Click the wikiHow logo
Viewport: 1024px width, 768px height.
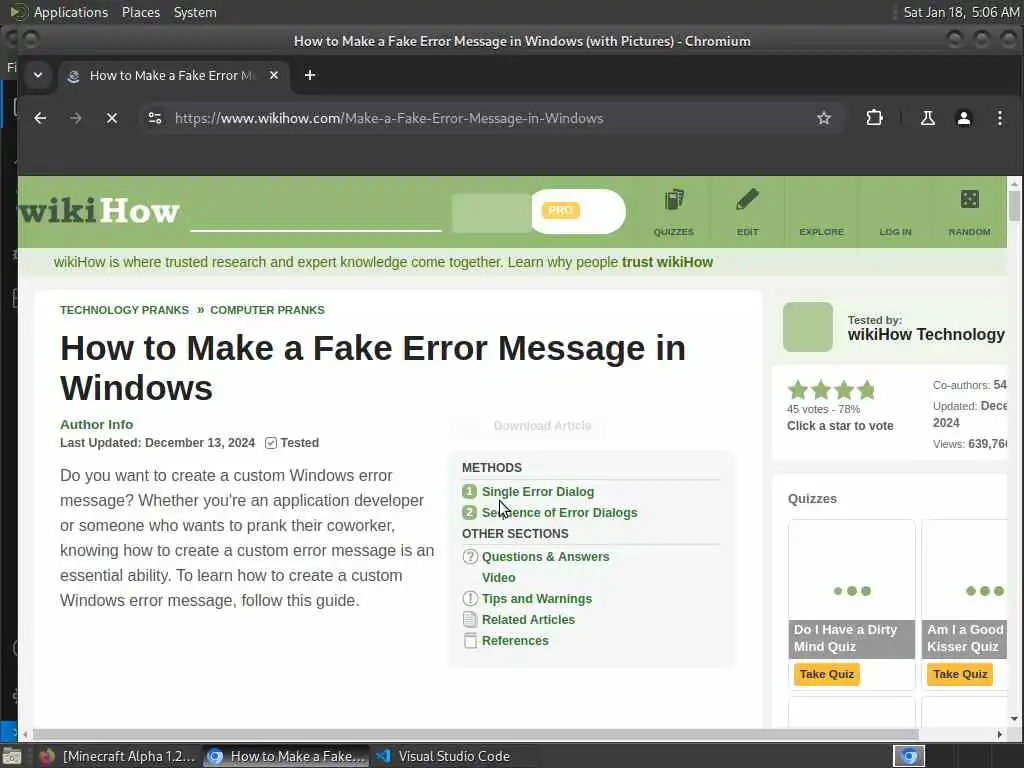click(99, 211)
